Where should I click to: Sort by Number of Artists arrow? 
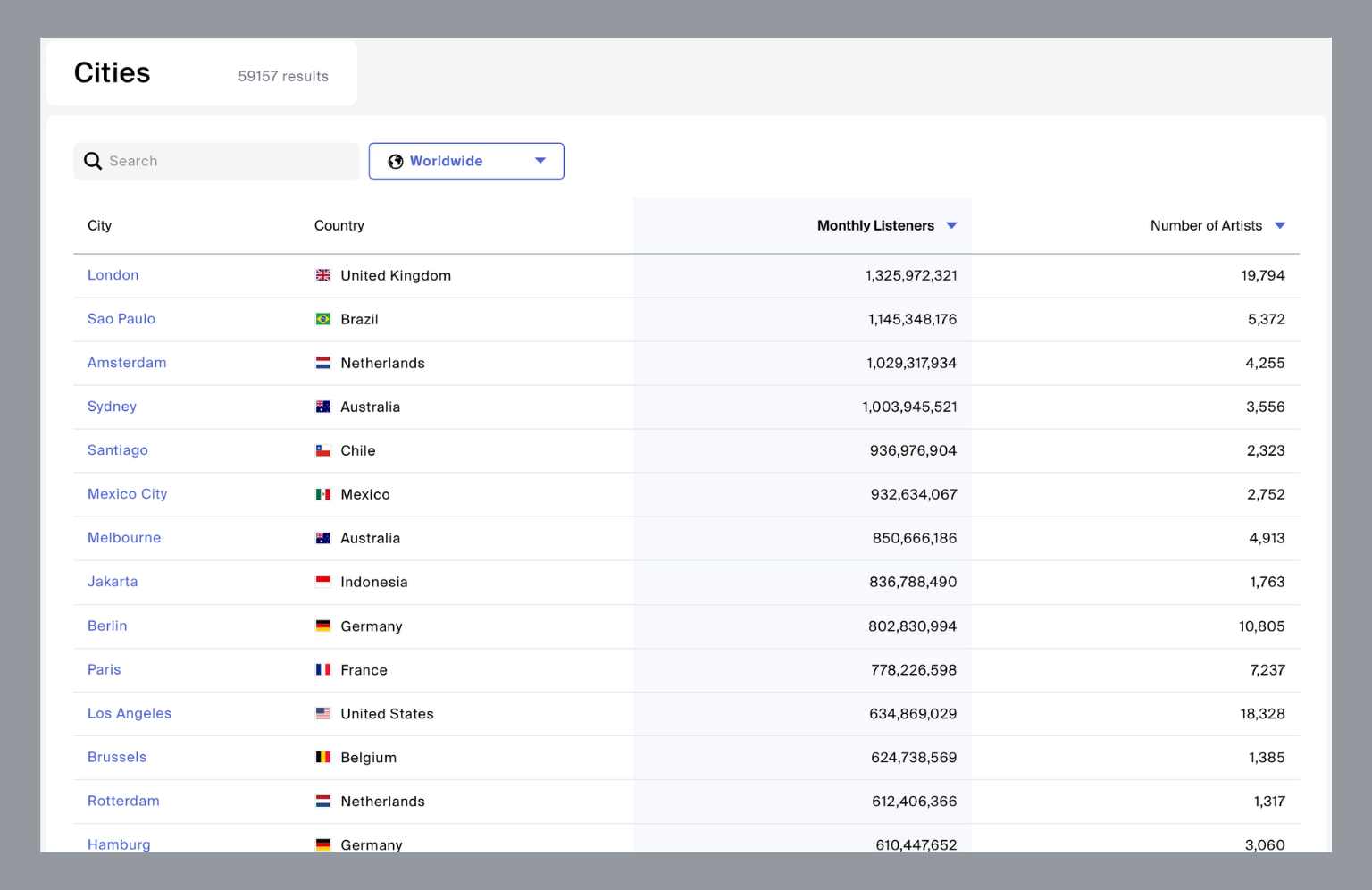1279,225
